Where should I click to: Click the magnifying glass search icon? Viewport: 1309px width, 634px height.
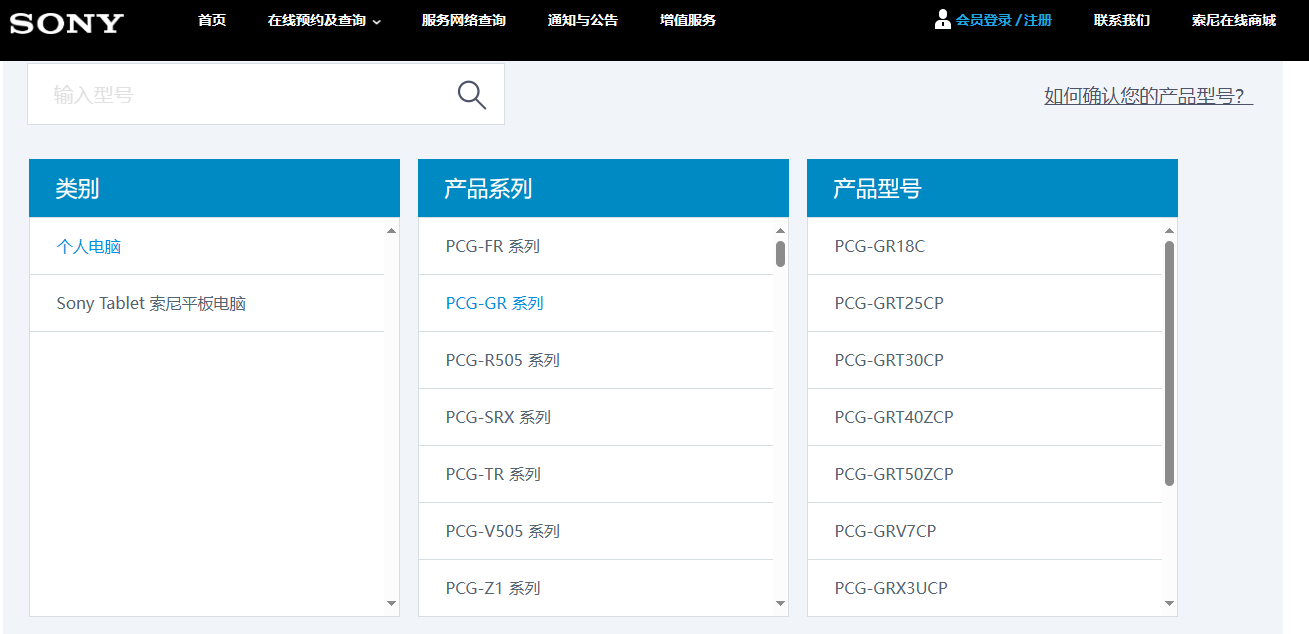point(471,93)
